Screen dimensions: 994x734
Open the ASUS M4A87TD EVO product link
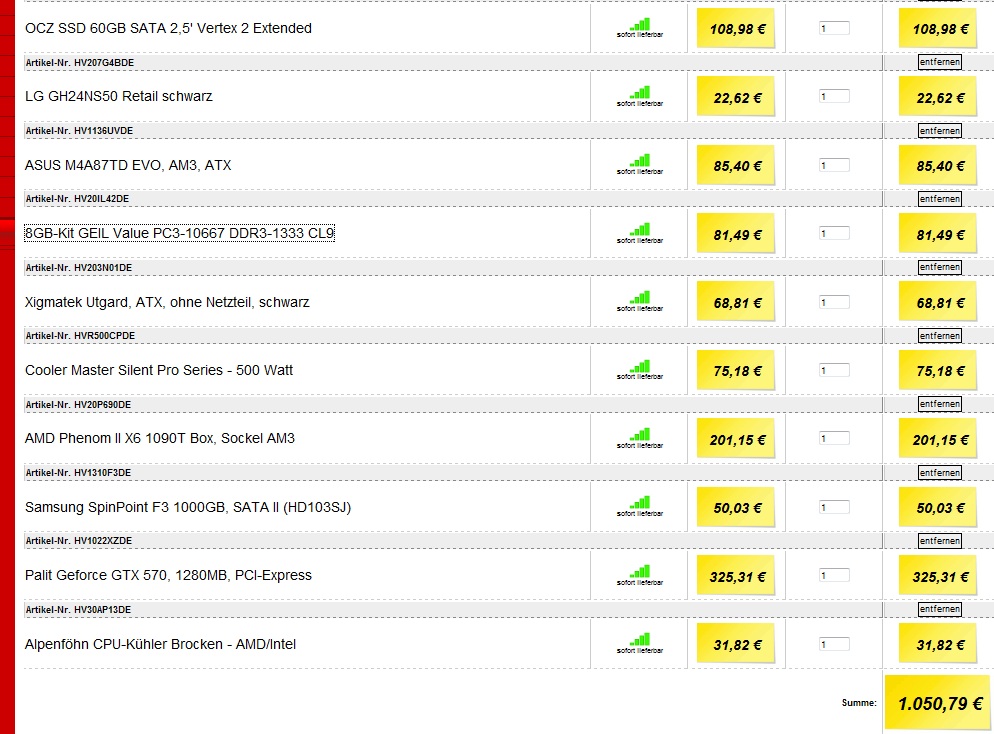click(x=128, y=165)
